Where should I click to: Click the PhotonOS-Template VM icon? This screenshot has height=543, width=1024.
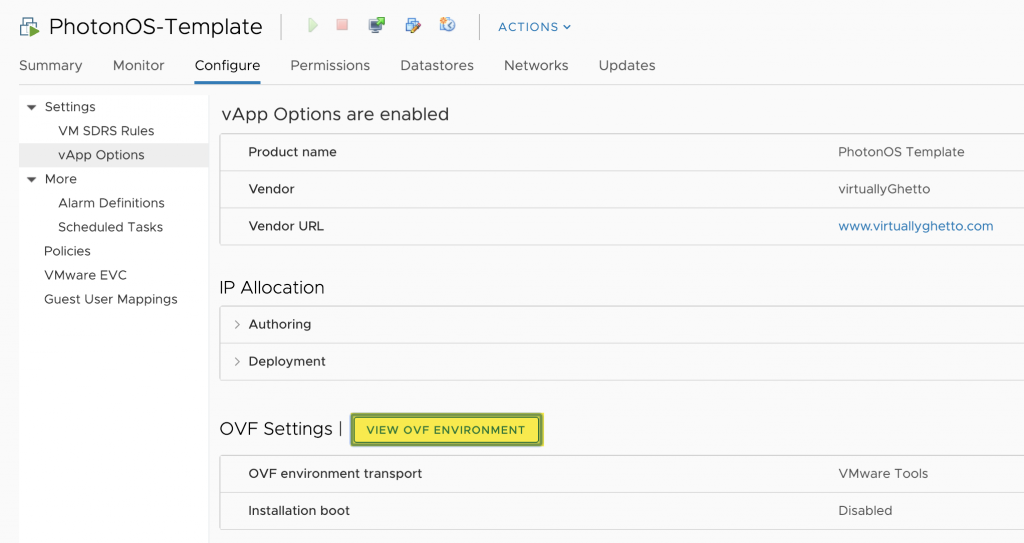[x=29, y=27]
